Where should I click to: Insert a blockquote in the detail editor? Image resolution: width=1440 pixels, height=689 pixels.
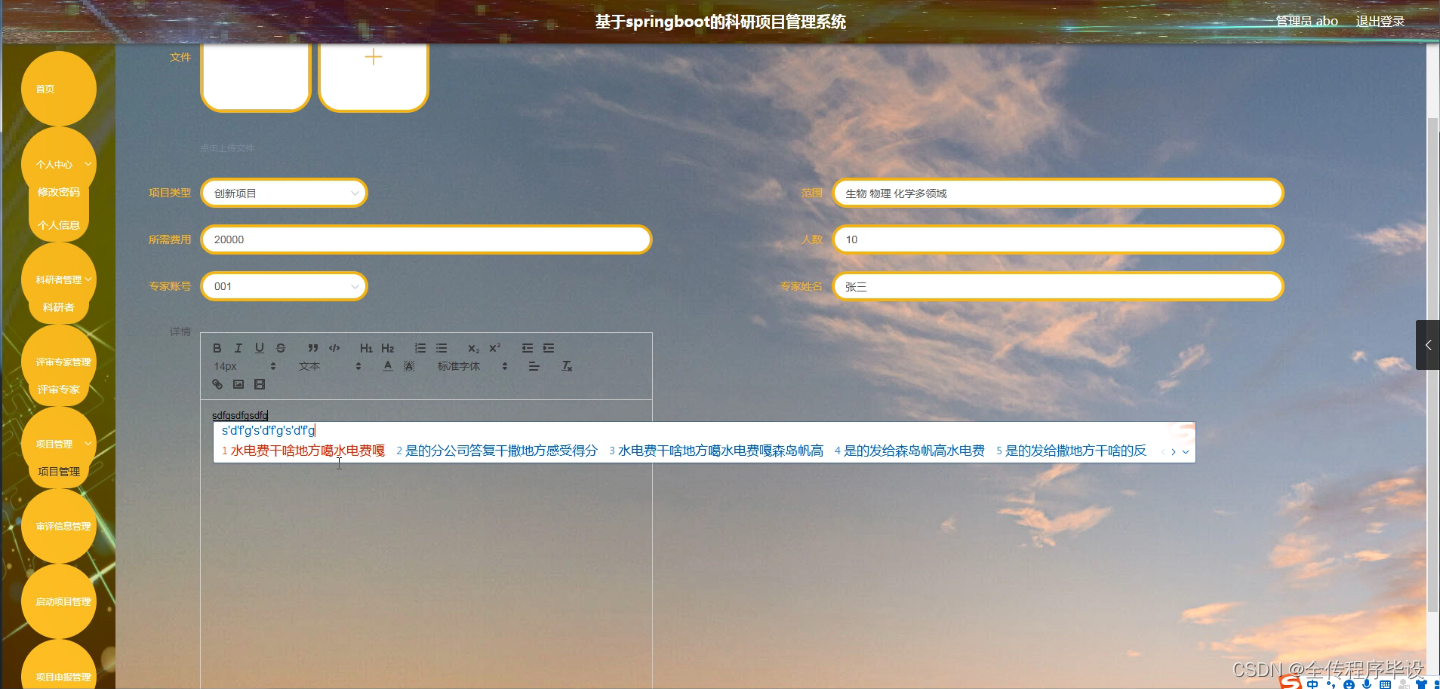313,348
